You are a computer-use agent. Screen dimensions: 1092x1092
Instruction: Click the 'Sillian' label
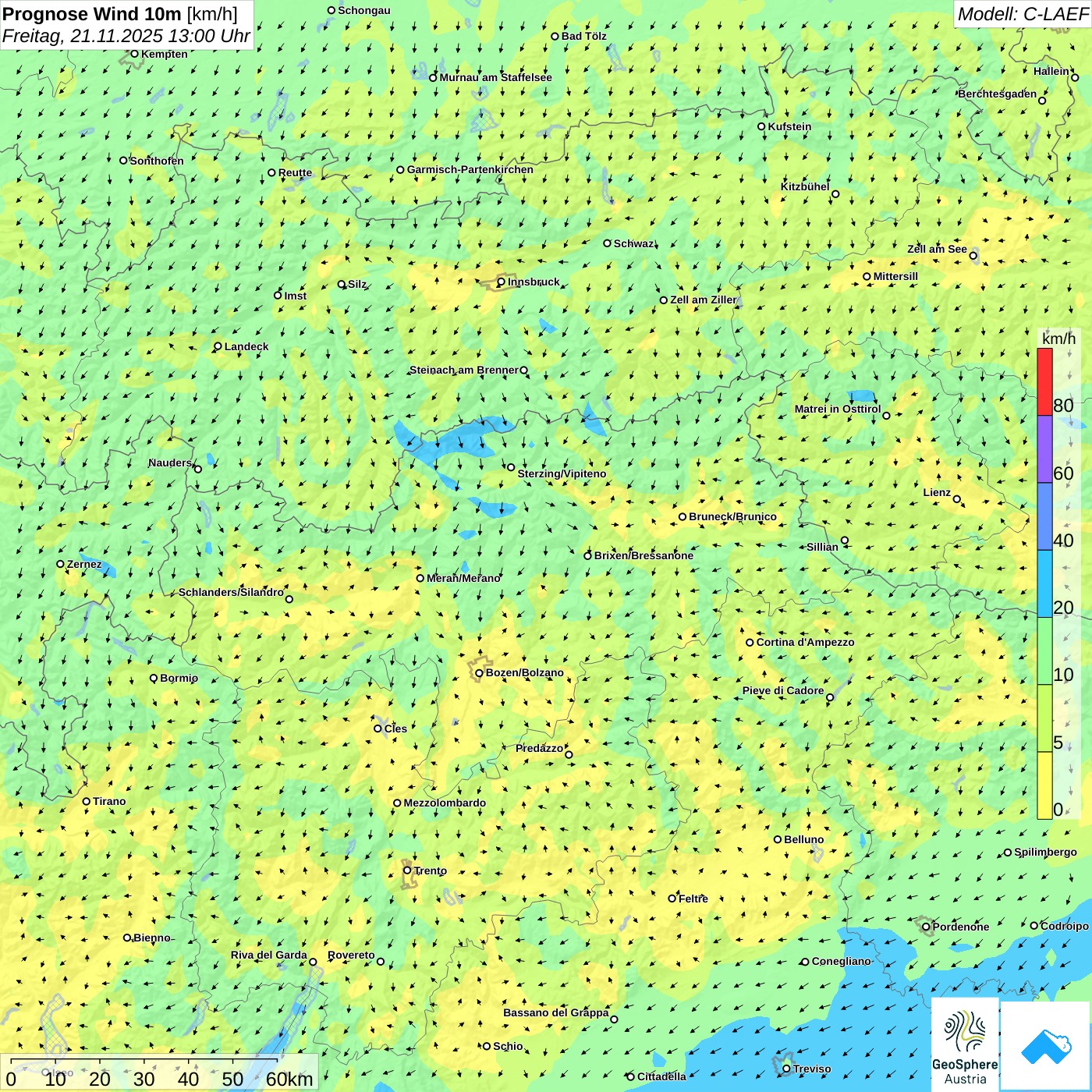click(x=822, y=547)
